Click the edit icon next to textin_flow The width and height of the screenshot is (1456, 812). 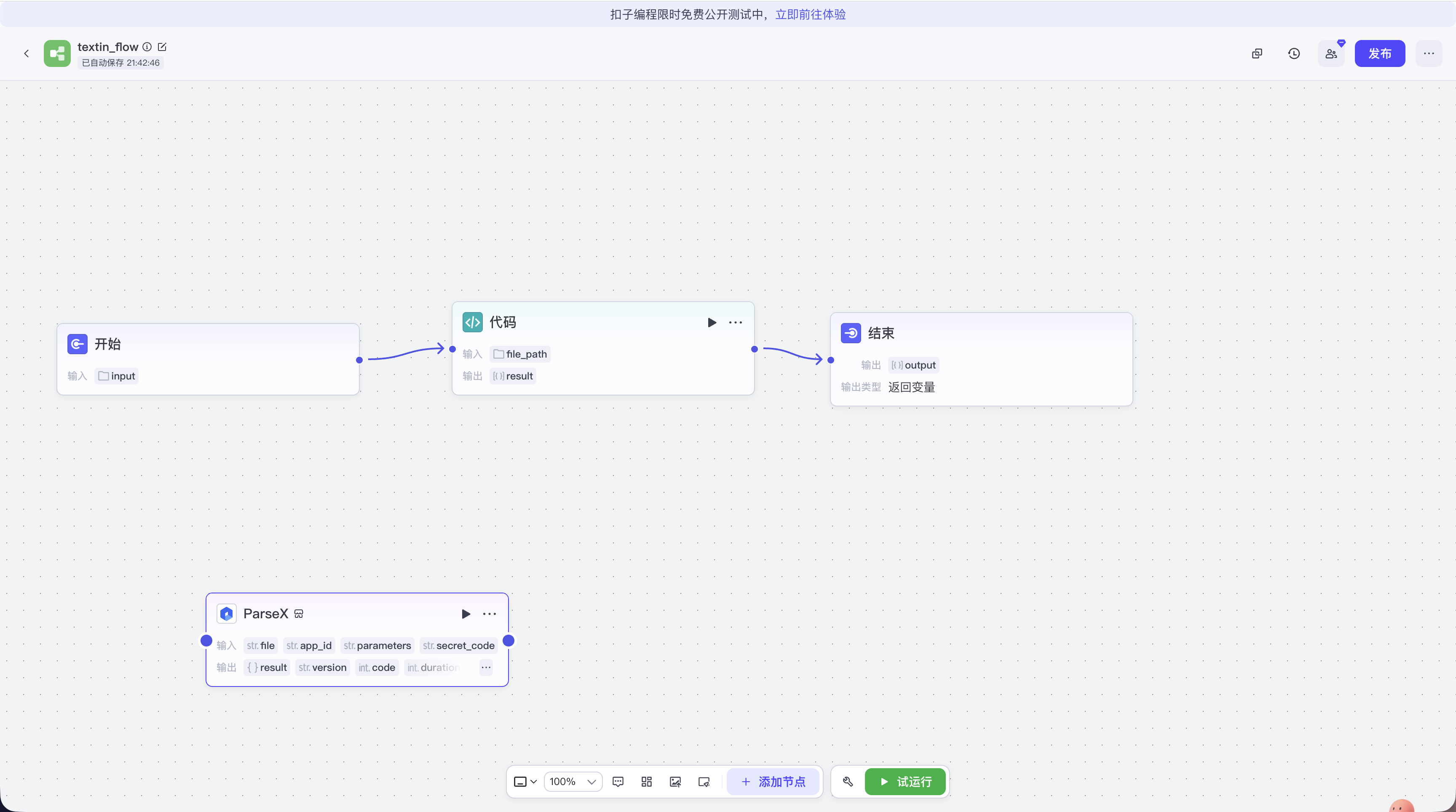[x=162, y=47]
